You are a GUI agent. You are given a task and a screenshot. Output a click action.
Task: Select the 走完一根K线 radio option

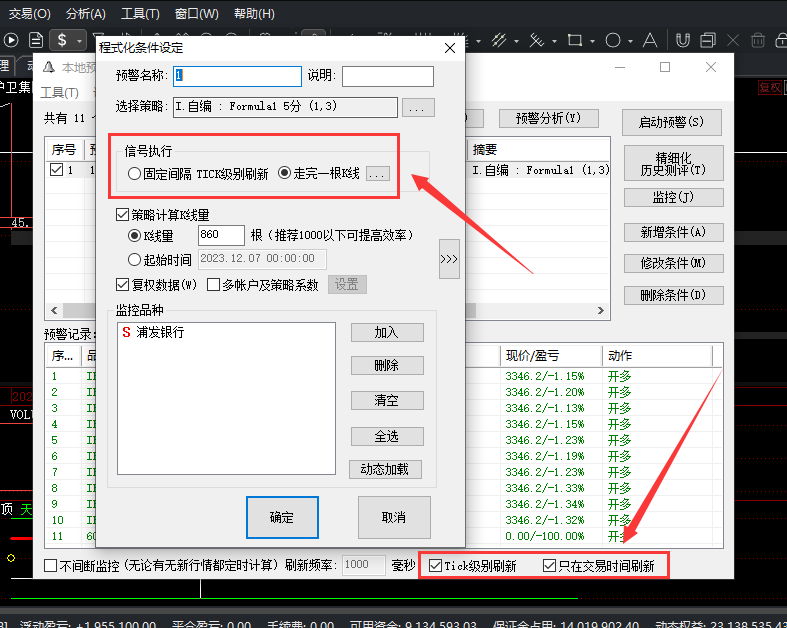pyautogui.click(x=319, y=174)
